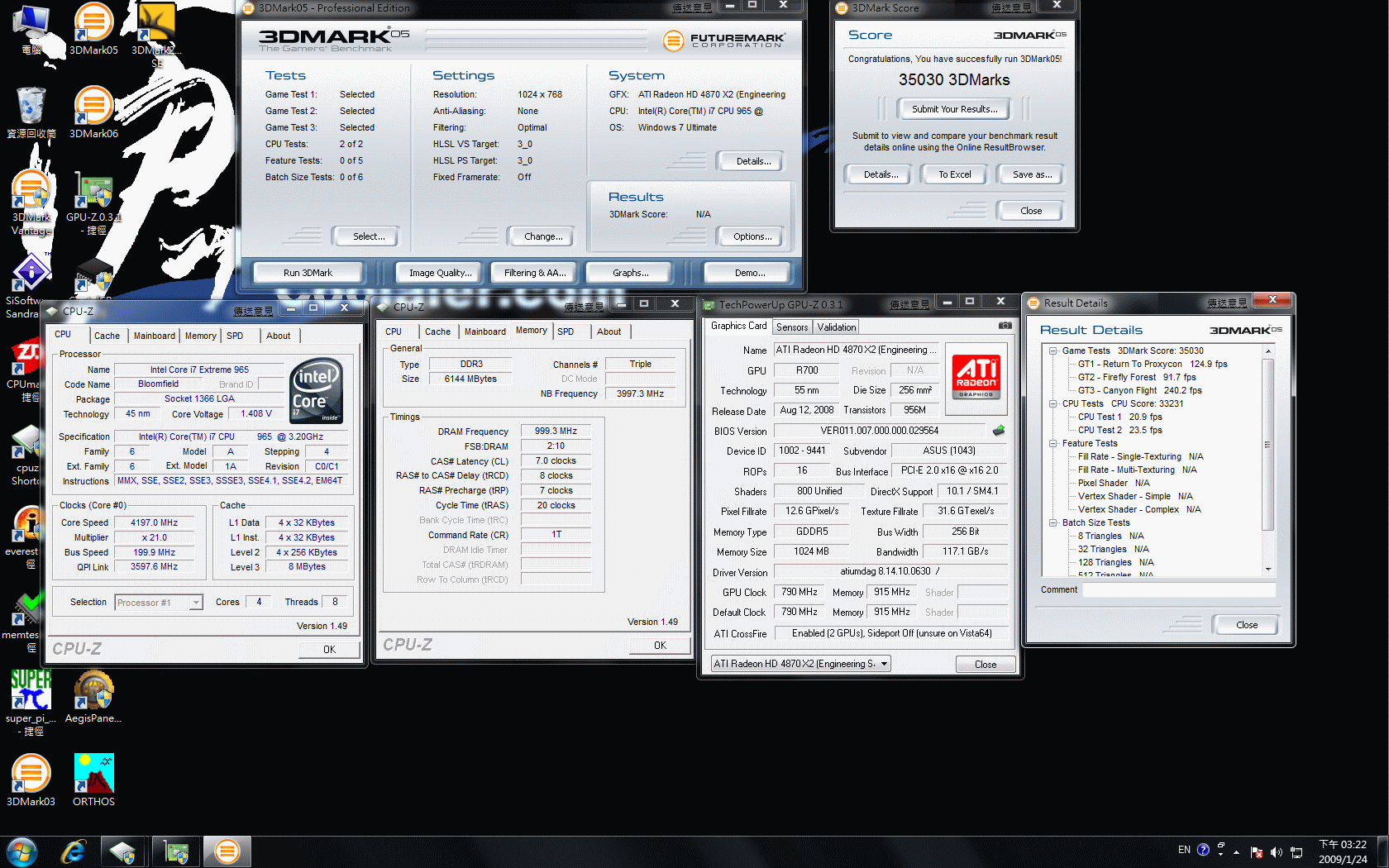Switch to Sensors tab in GPU-Z
Image resolution: width=1389 pixels, height=868 pixels.
tap(792, 327)
